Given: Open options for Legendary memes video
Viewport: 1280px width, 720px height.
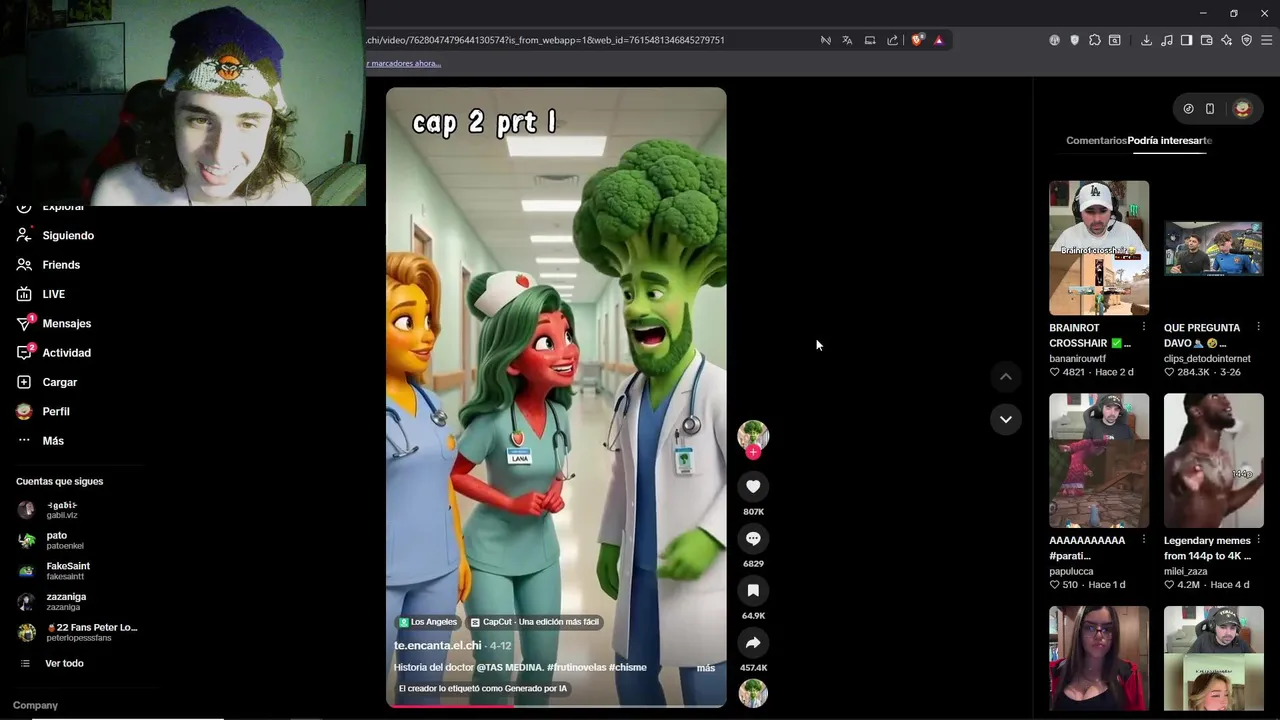Looking at the screenshot, I should [1258, 540].
